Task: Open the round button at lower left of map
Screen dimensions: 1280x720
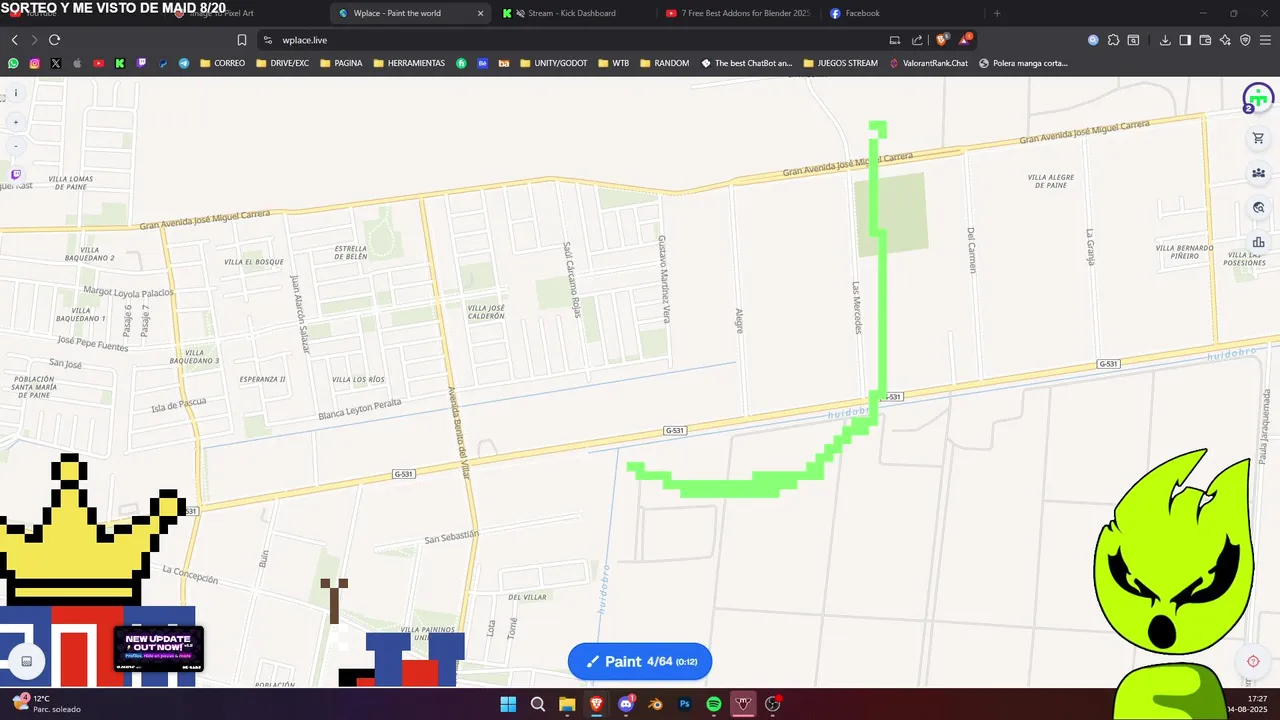Action: (x=27, y=661)
